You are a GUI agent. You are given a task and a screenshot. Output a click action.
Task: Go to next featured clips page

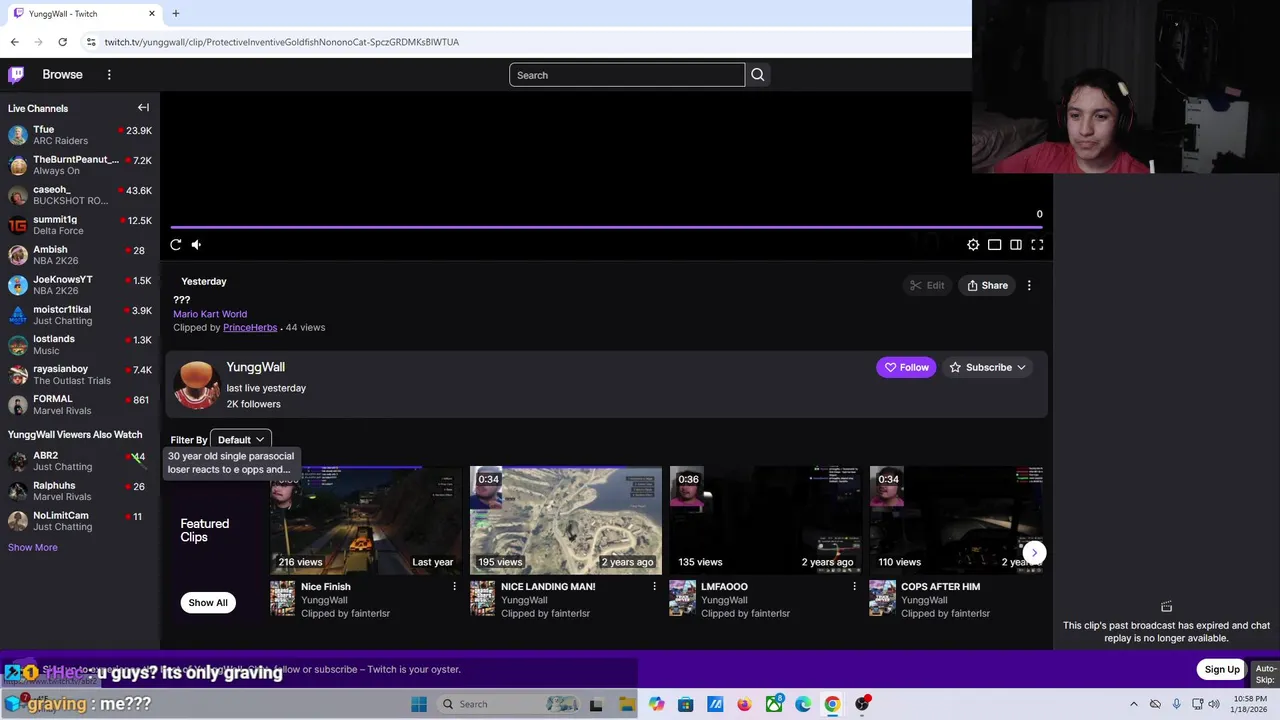point(1034,552)
